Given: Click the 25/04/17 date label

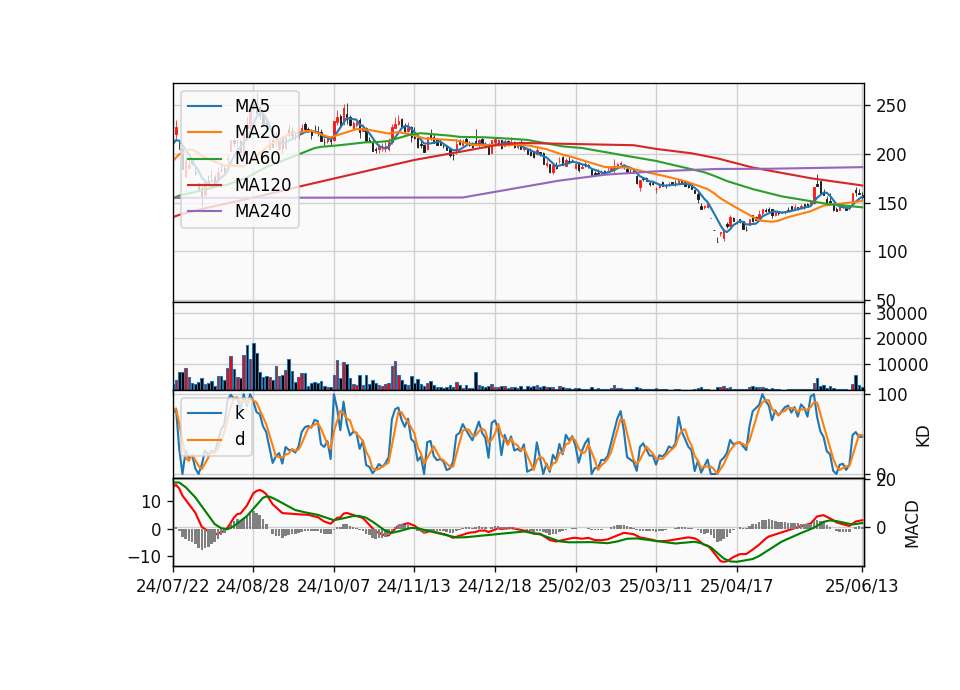Looking at the screenshot, I should (737, 586).
